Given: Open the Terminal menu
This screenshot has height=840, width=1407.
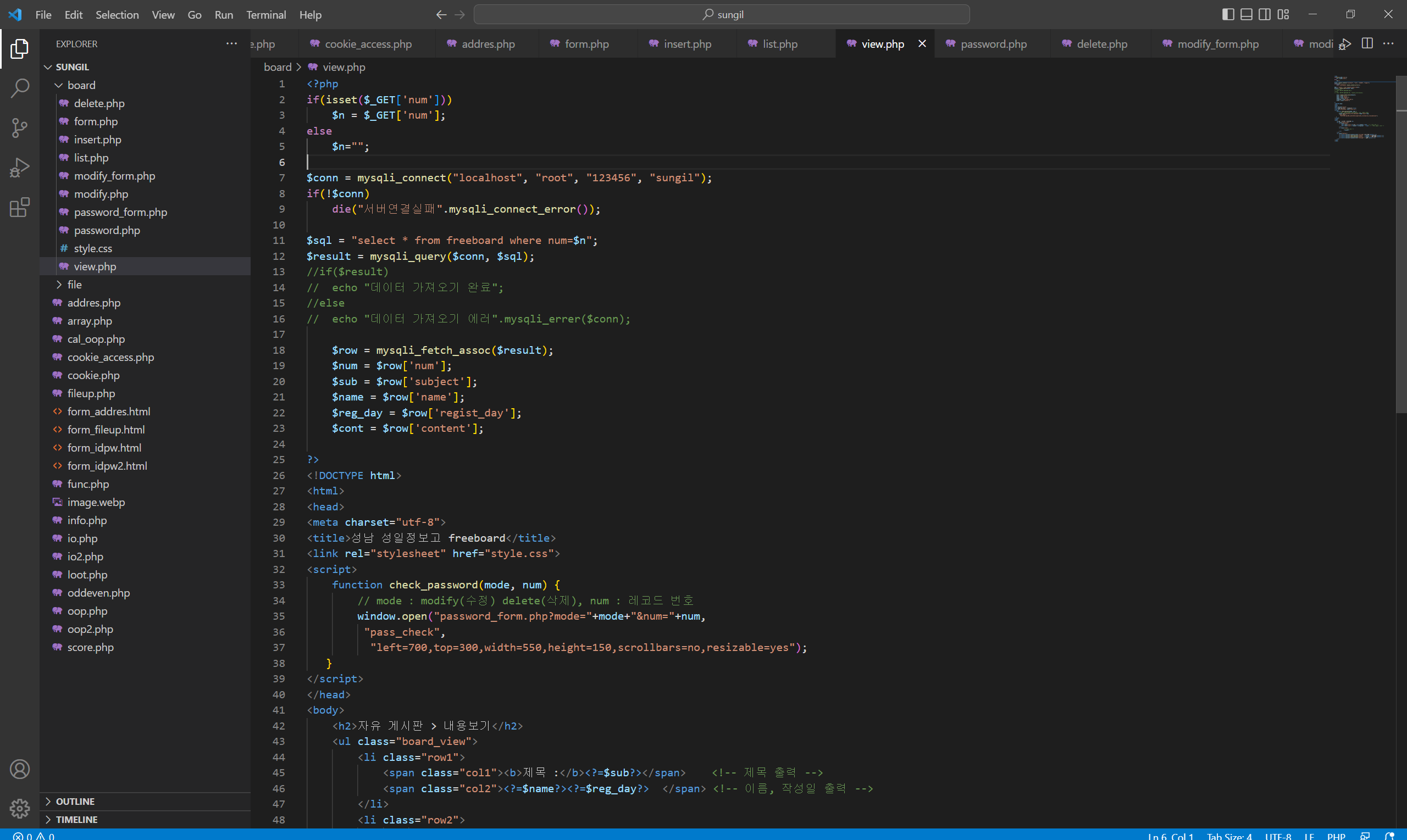Looking at the screenshot, I should point(265,15).
